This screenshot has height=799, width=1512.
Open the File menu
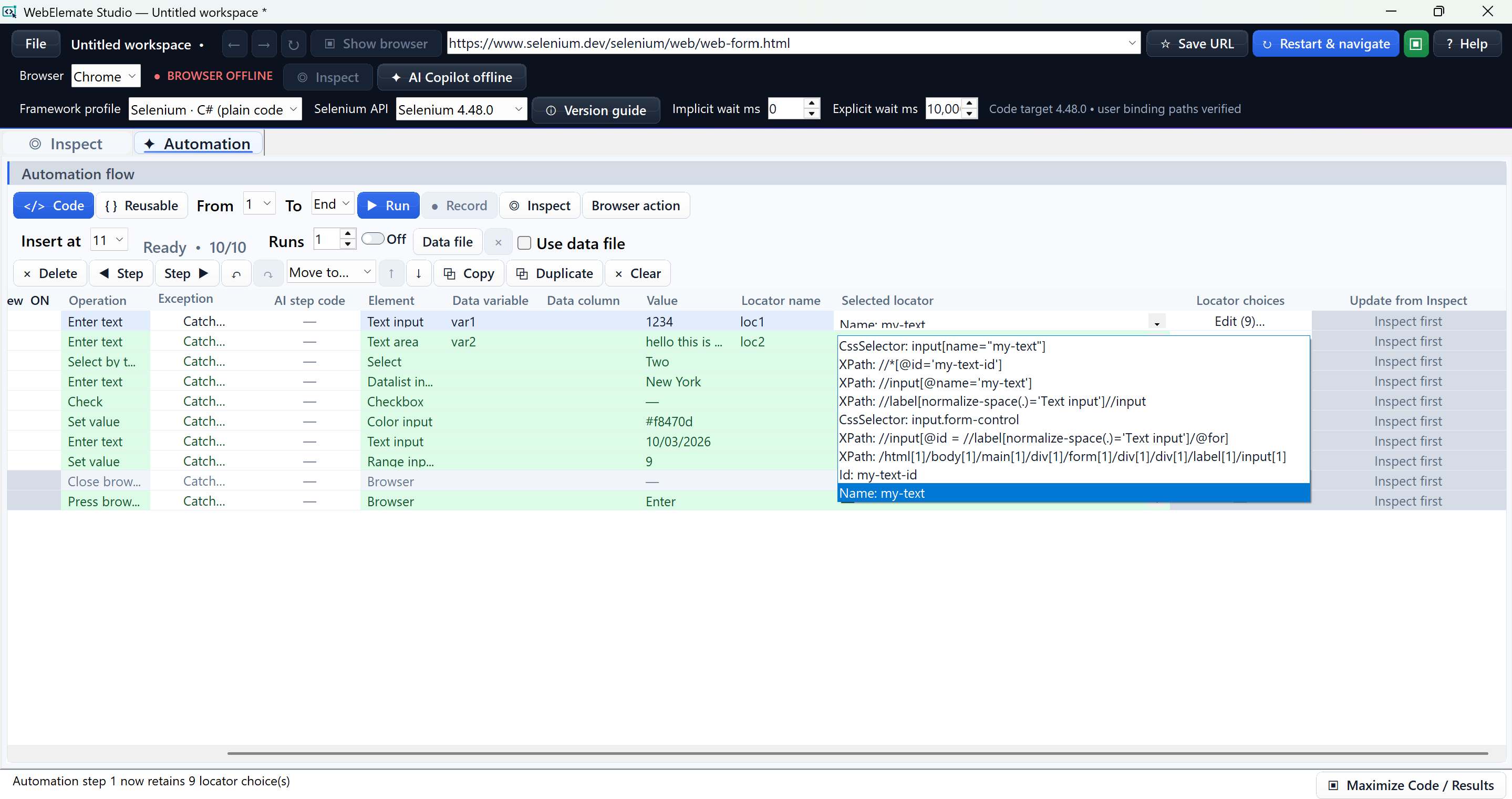click(36, 44)
